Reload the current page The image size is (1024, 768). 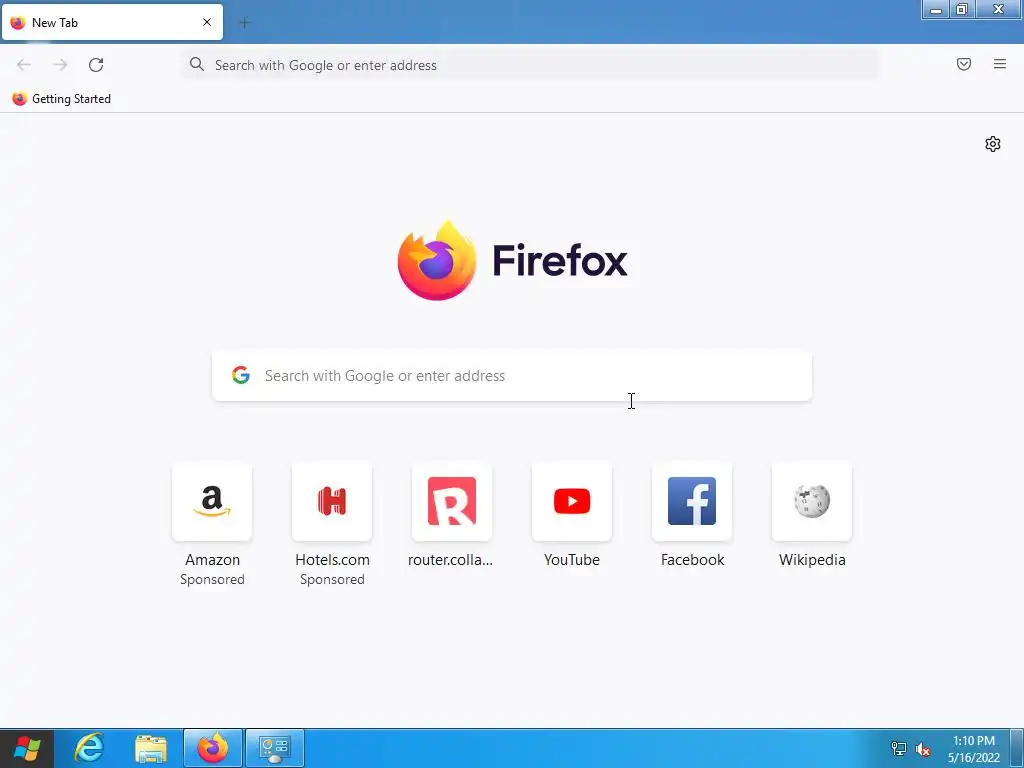click(96, 65)
